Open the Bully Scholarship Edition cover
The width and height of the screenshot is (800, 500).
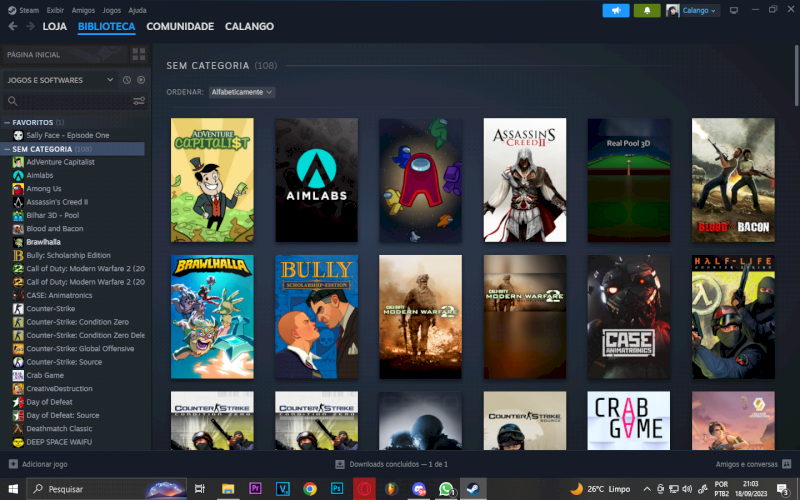coord(316,317)
